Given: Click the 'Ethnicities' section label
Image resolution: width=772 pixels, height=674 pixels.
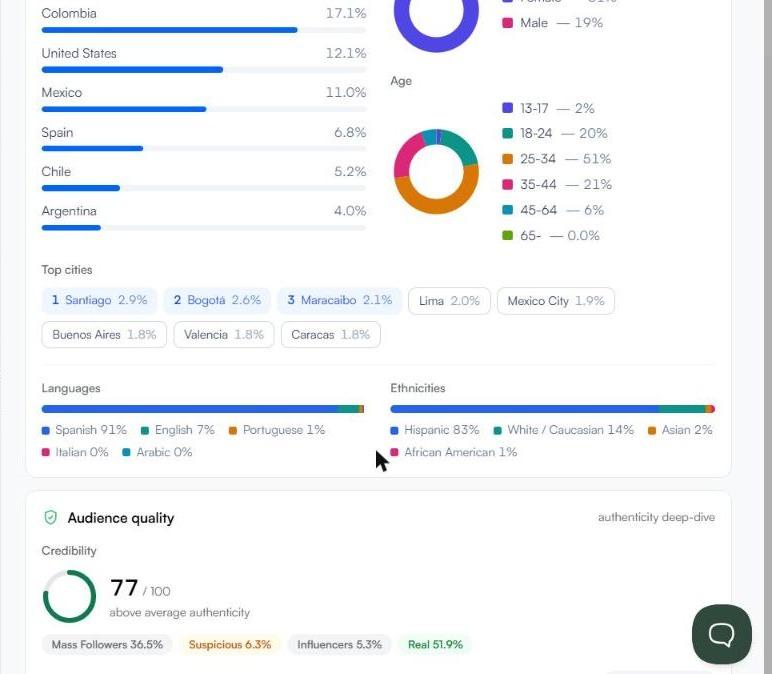Looking at the screenshot, I should pyautogui.click(x=418, y=388).
